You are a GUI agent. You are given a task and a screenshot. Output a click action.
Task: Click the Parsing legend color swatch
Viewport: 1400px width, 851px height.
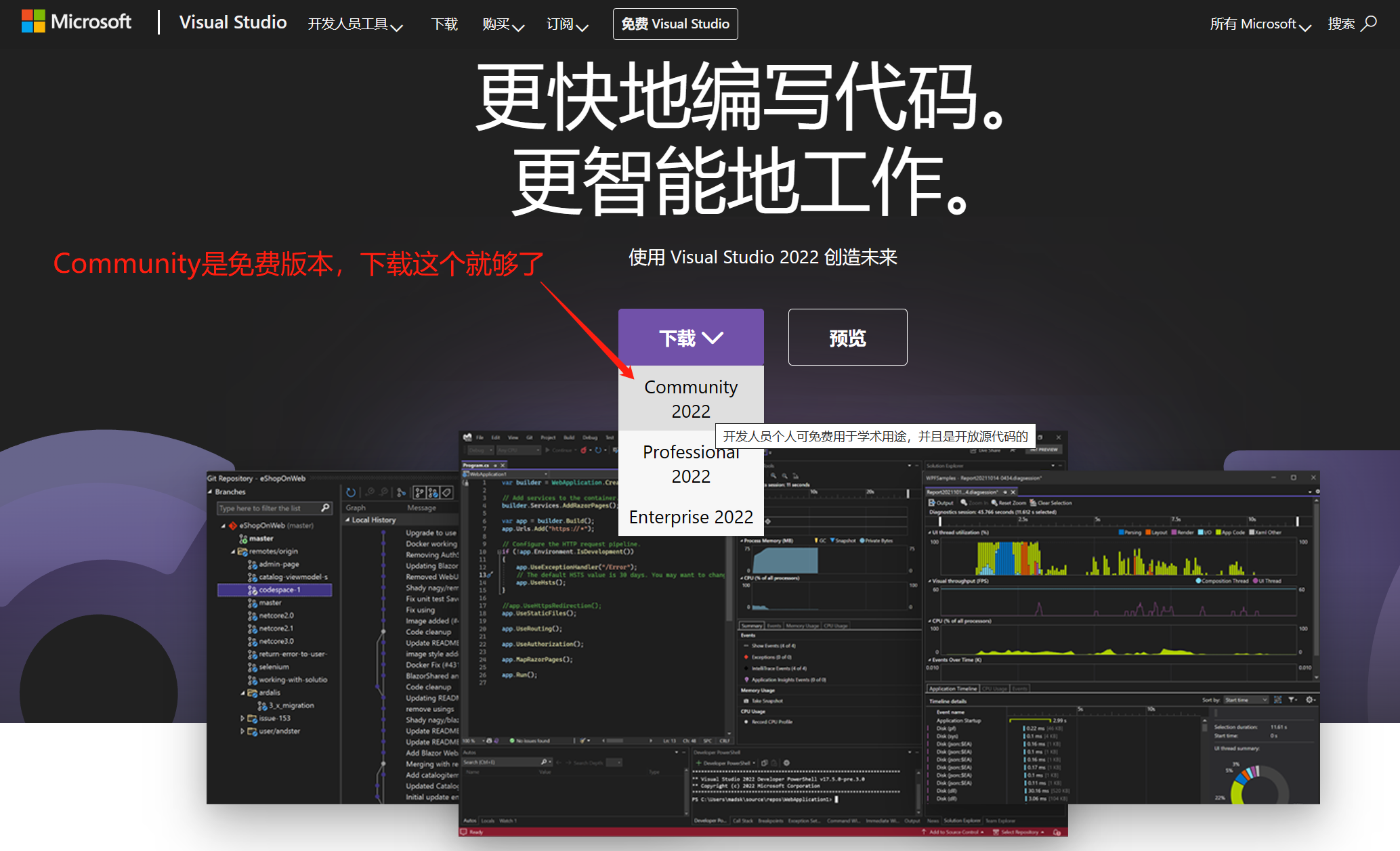click(x=1121, y=532)
